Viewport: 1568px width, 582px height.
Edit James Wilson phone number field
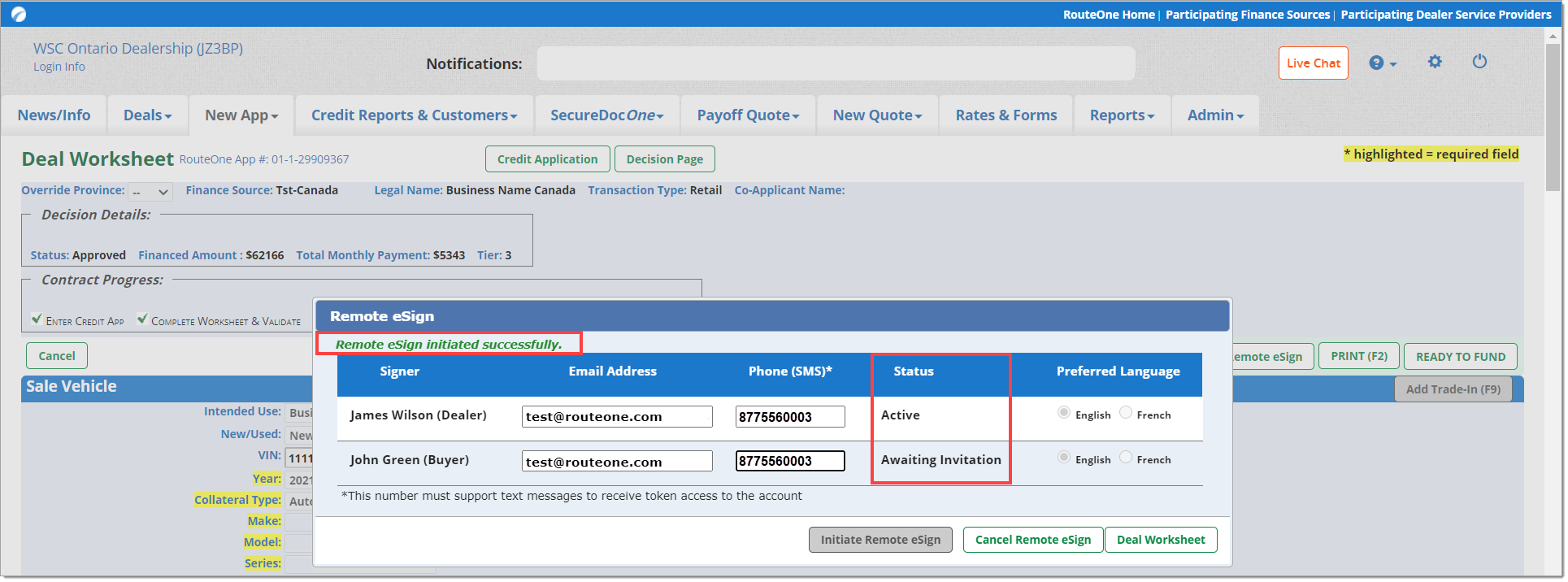(790, 416)
